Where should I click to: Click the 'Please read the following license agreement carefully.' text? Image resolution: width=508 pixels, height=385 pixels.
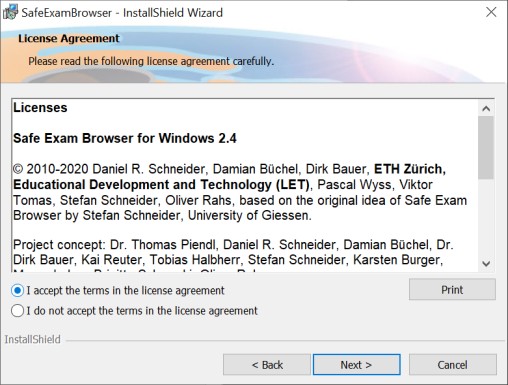pyautogui.click(x=151, y=61)
